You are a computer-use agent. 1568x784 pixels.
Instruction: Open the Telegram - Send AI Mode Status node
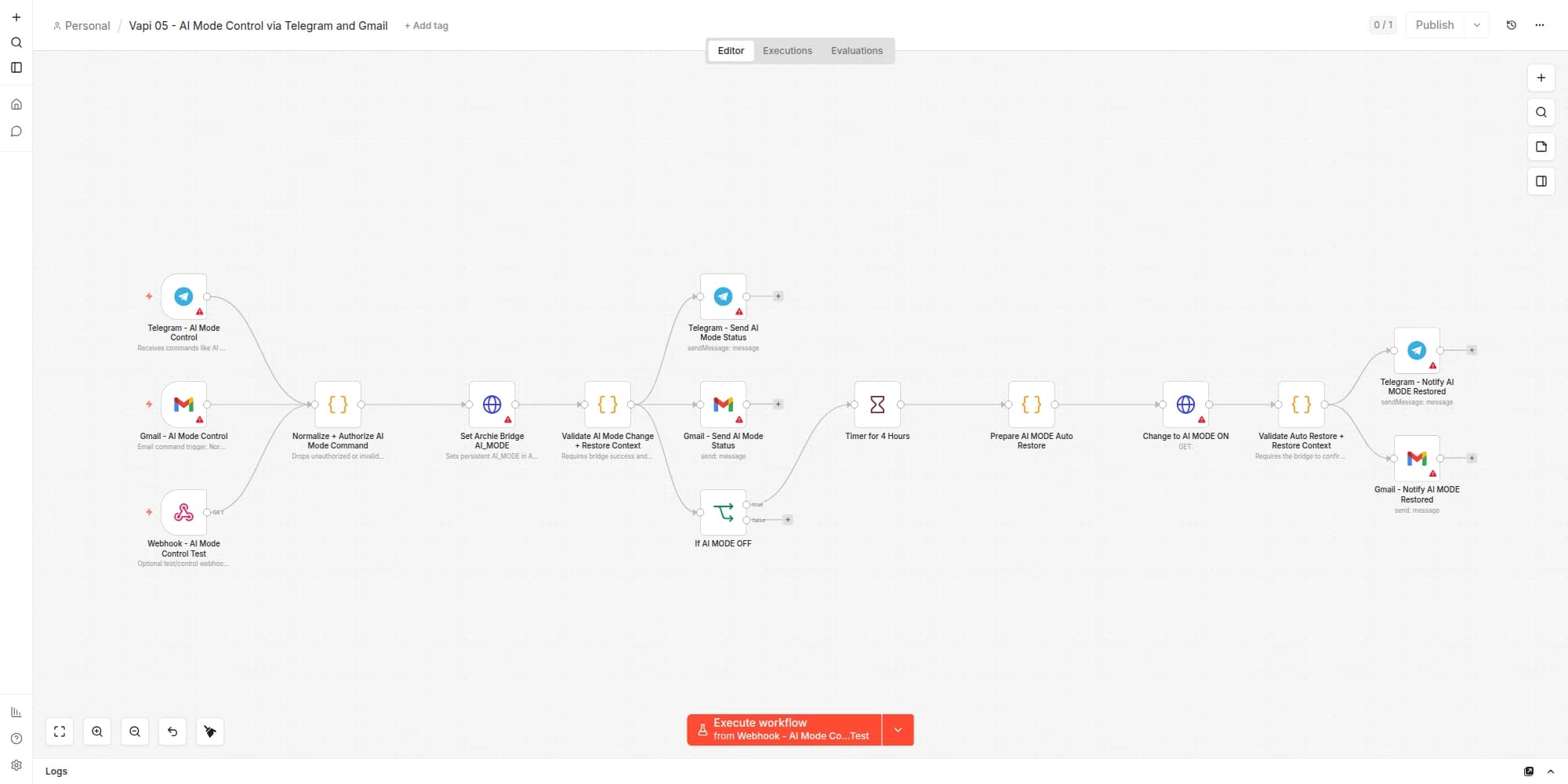pos(723,296)
